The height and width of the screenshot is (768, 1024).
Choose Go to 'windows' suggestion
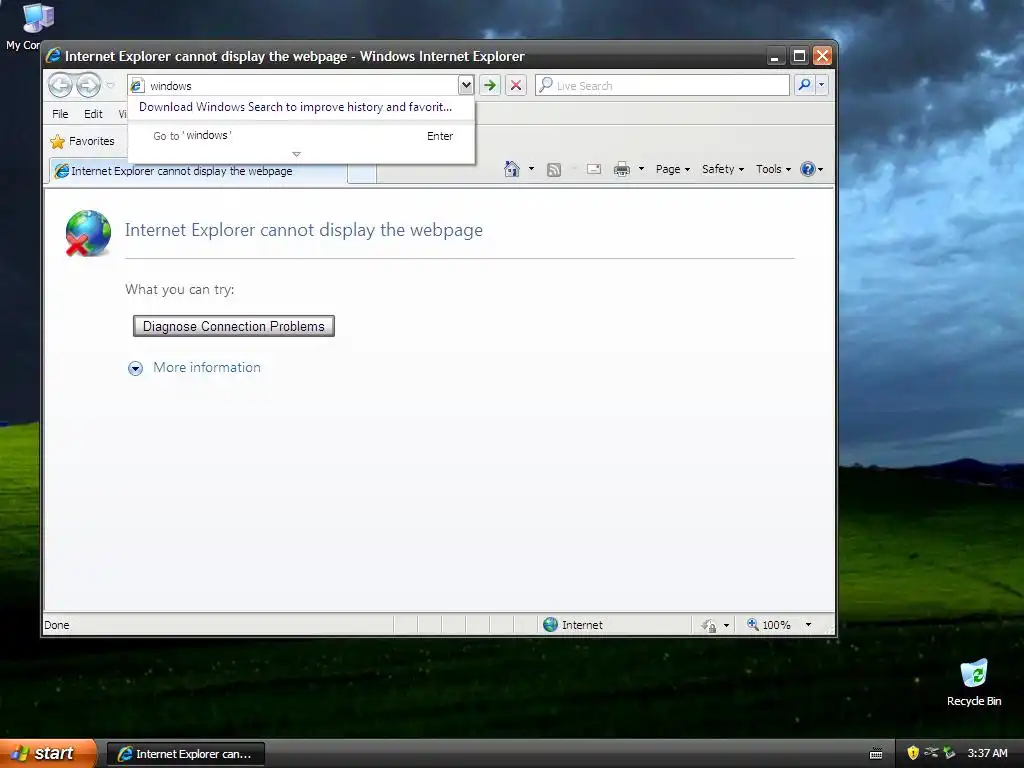(x=301, y=136)
